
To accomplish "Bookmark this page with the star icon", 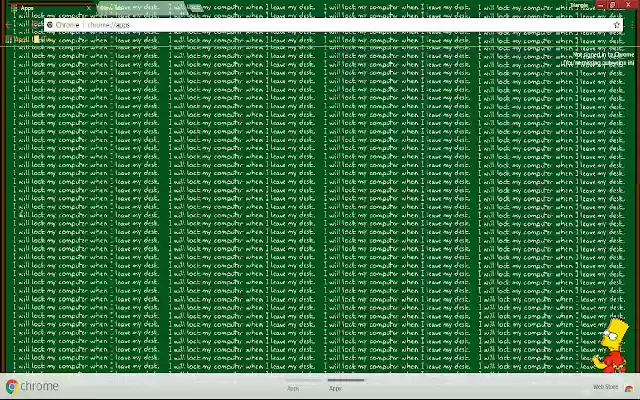I will pyautogui.click(x=616, y=25).
